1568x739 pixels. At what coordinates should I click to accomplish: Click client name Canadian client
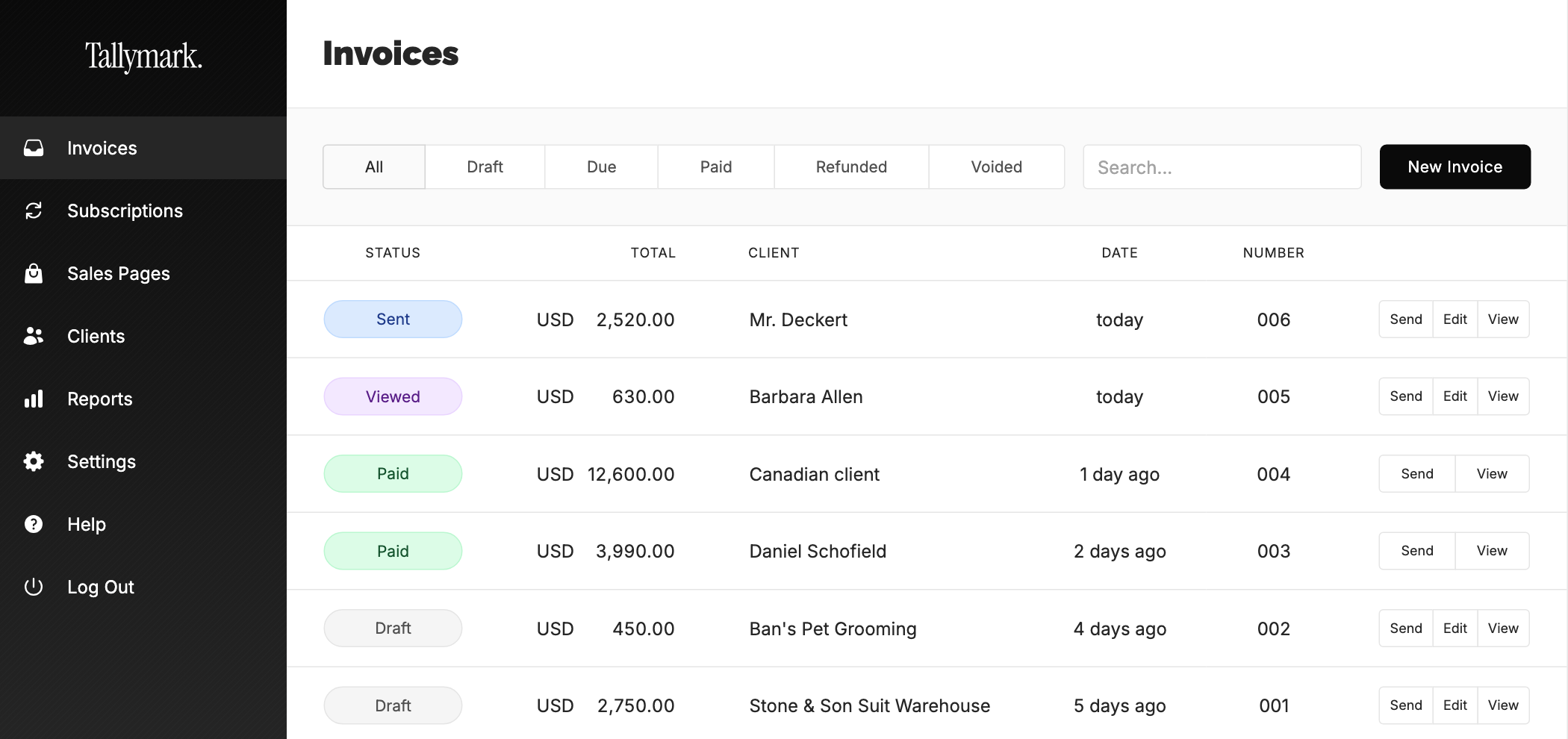[814, 474]
